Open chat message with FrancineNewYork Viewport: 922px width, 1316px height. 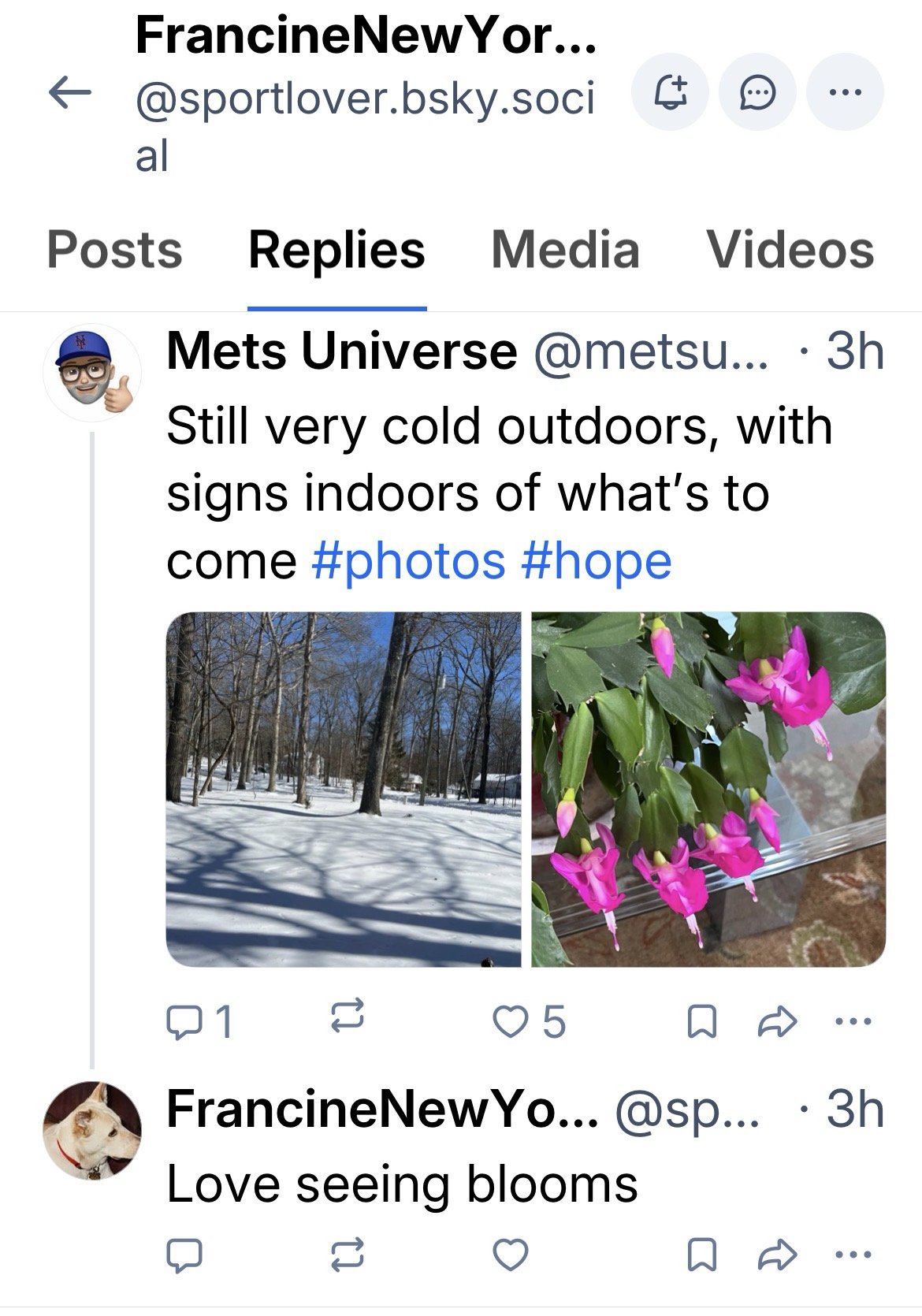757,92
